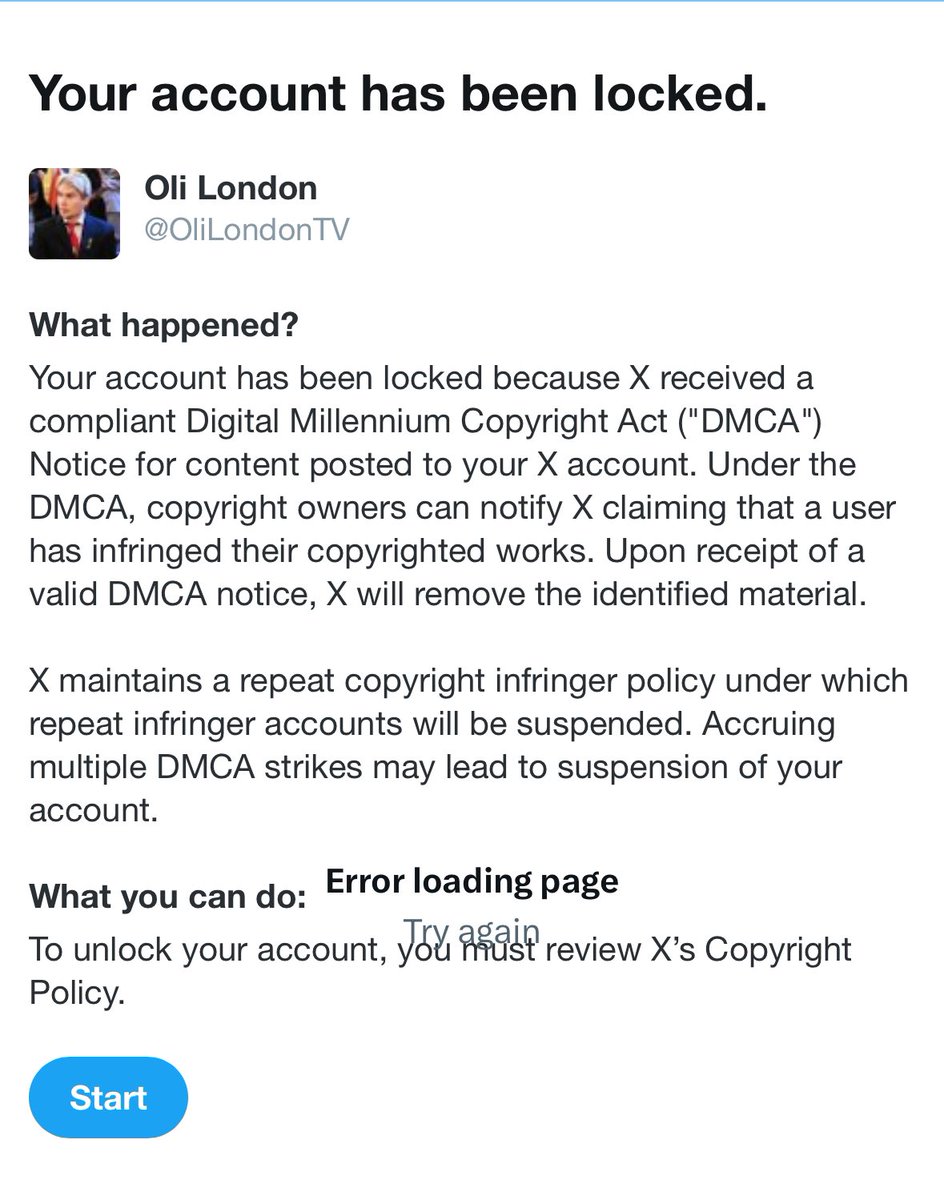Select the Oli London display name
This screenshot has height=1200, width=944.
(231, 188)
